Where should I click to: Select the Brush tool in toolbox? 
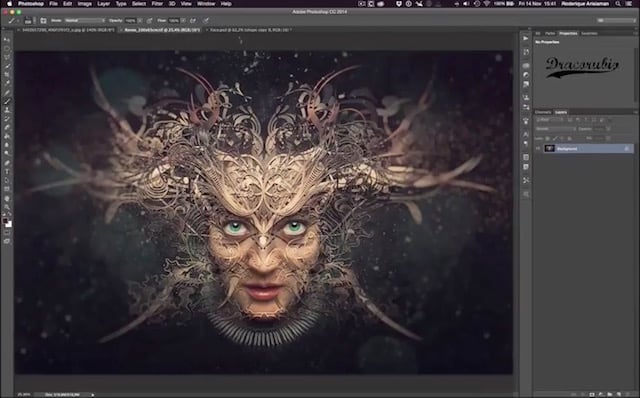(7, 101)
